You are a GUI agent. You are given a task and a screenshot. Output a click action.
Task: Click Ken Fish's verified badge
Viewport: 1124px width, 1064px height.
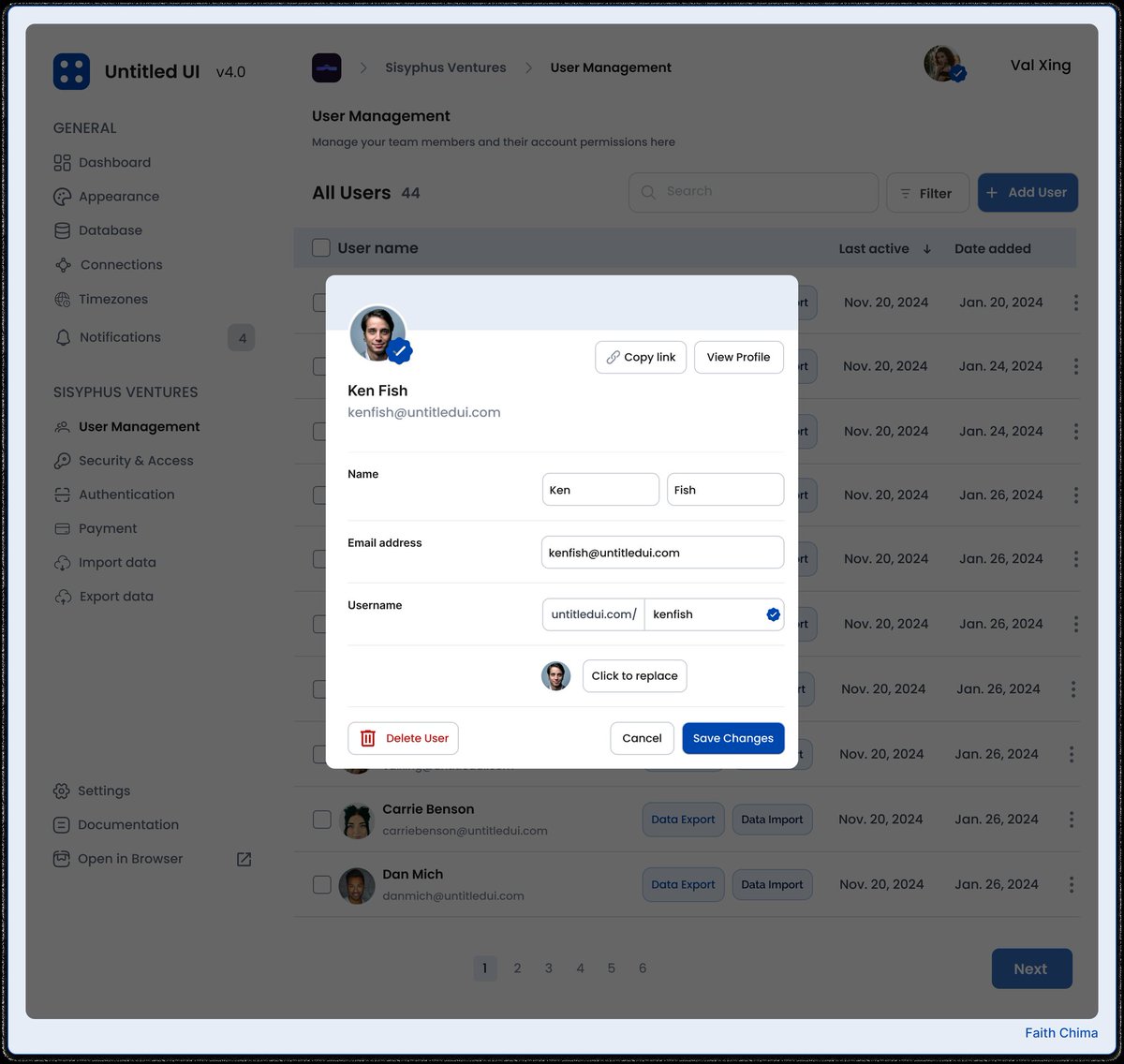tap(400, 351)
